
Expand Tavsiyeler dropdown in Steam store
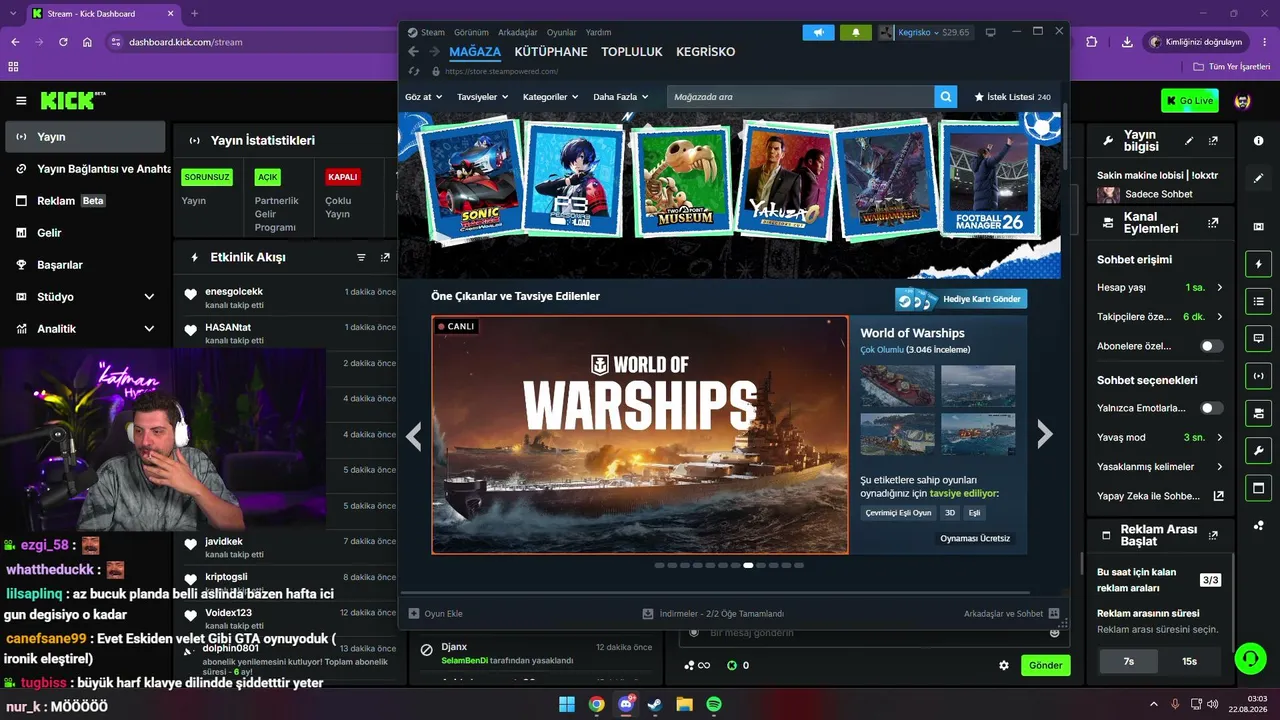pos(483,97)
